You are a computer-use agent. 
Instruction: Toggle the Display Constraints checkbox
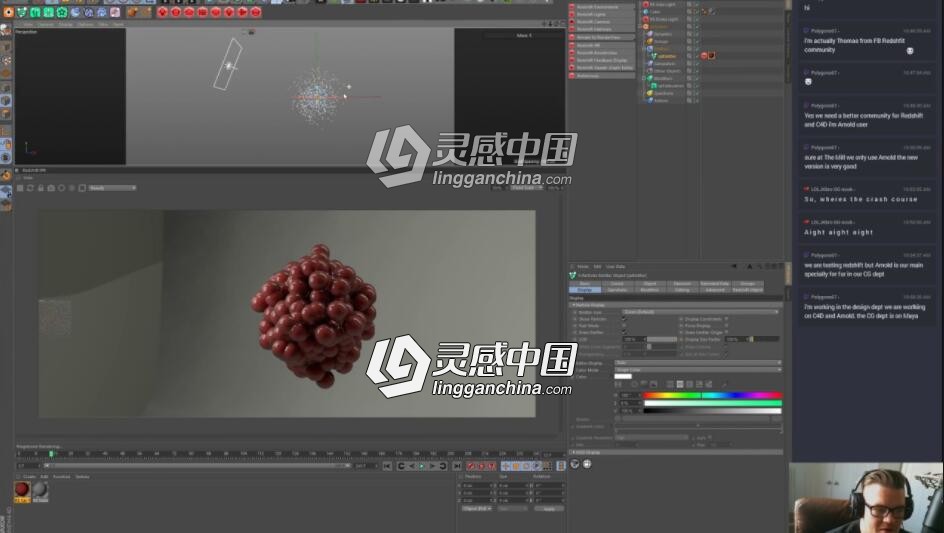[x=726, y=319]
